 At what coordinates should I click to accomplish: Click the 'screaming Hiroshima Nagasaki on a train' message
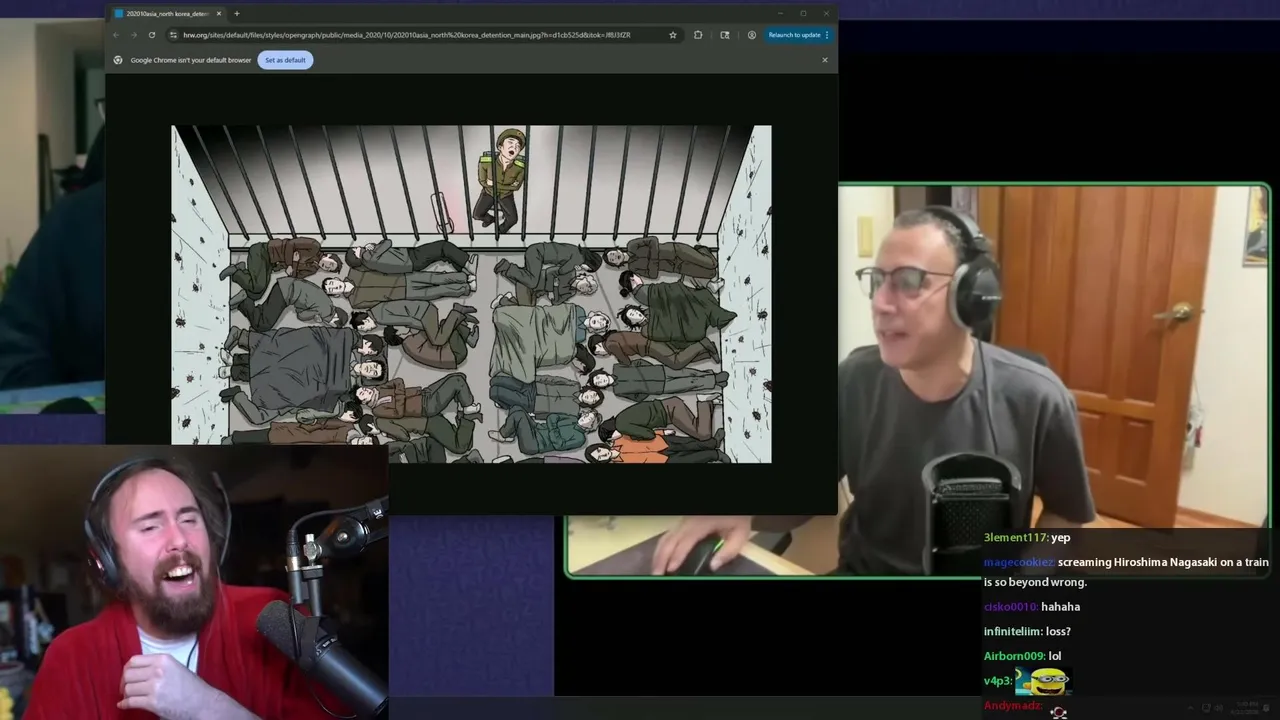(1126, 572)
